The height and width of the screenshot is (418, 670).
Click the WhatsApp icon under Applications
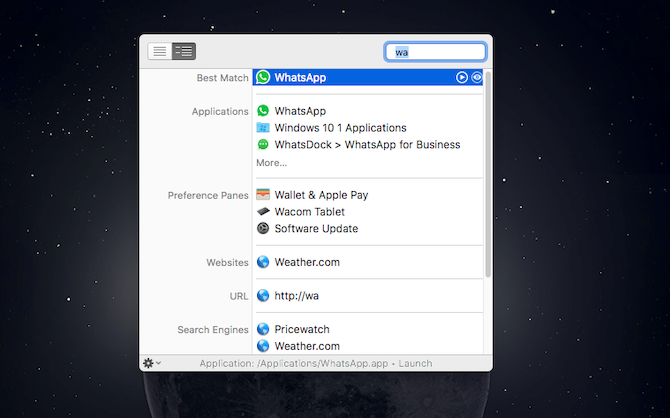pyautogui.click(x=263, y=111)
